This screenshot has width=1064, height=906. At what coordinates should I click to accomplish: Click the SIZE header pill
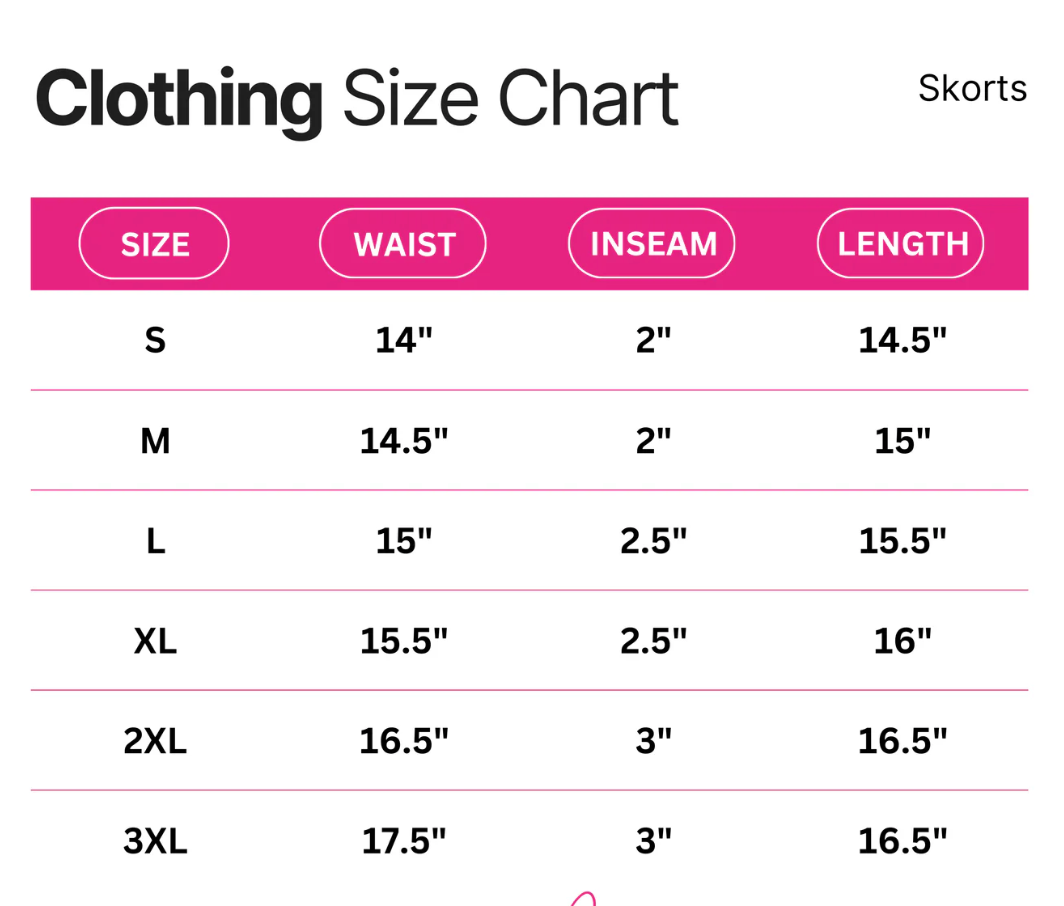(x=154, y=243)
